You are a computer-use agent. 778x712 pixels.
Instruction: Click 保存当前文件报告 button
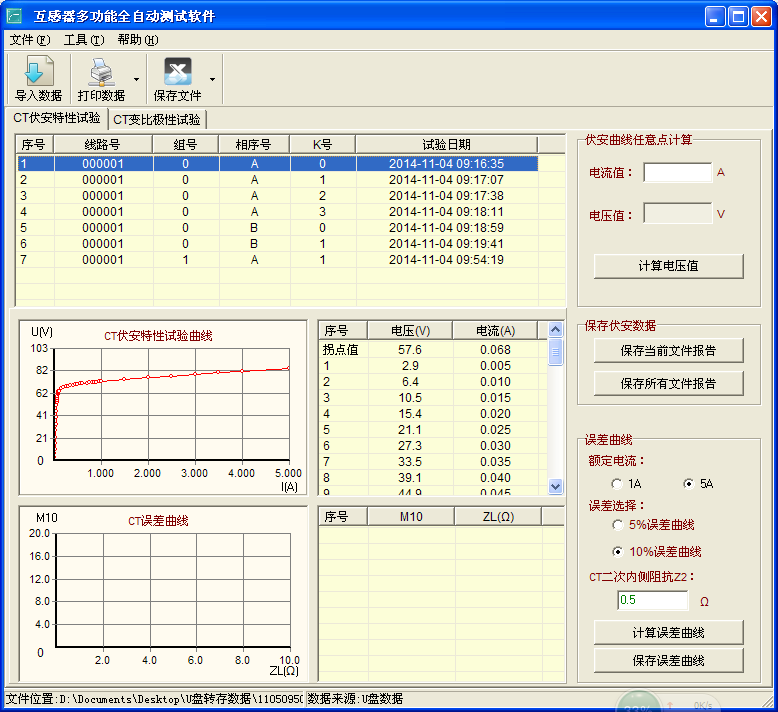668,351
